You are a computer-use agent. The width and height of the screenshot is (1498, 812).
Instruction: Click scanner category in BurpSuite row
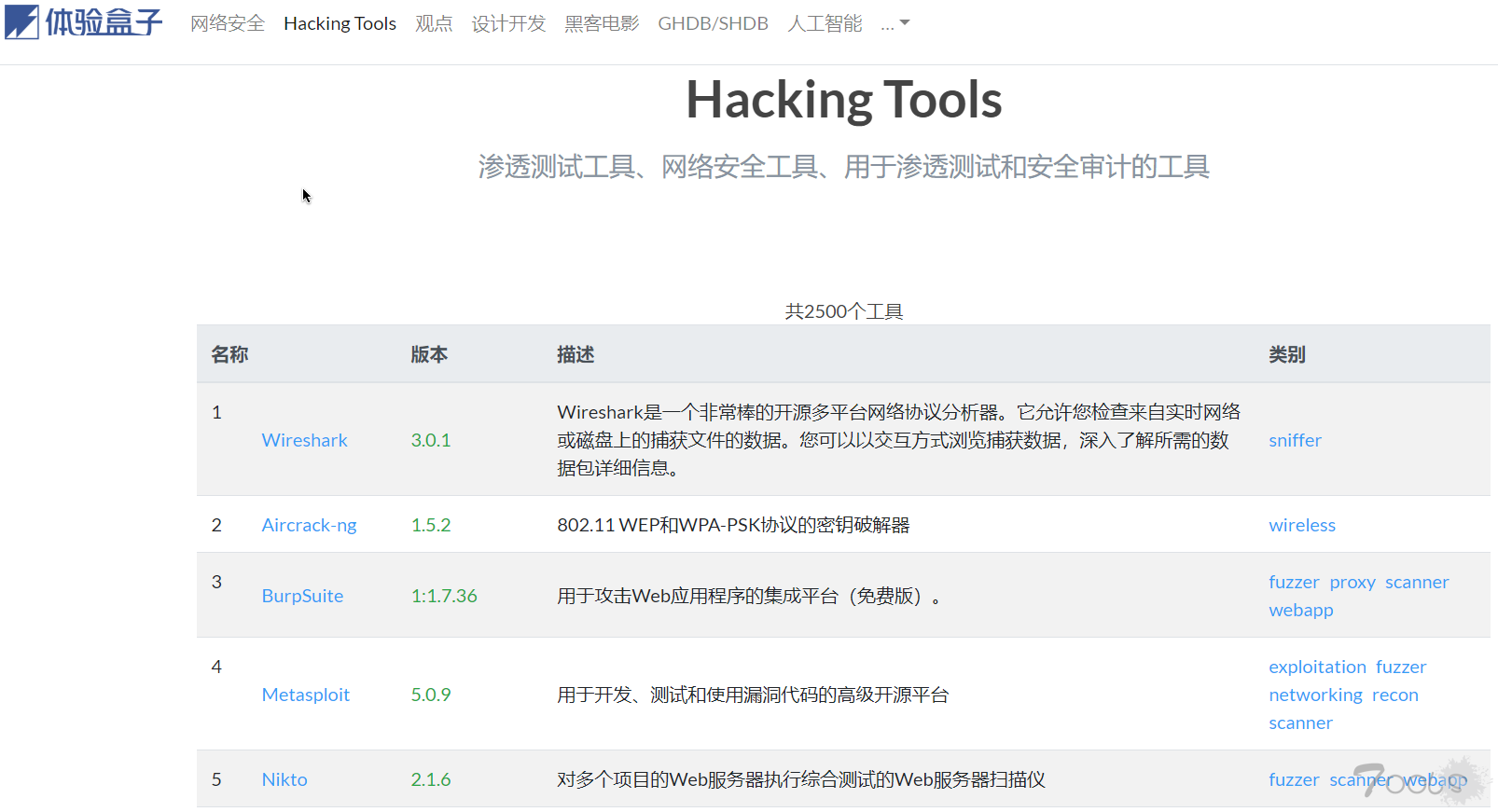coord(1417,582)
